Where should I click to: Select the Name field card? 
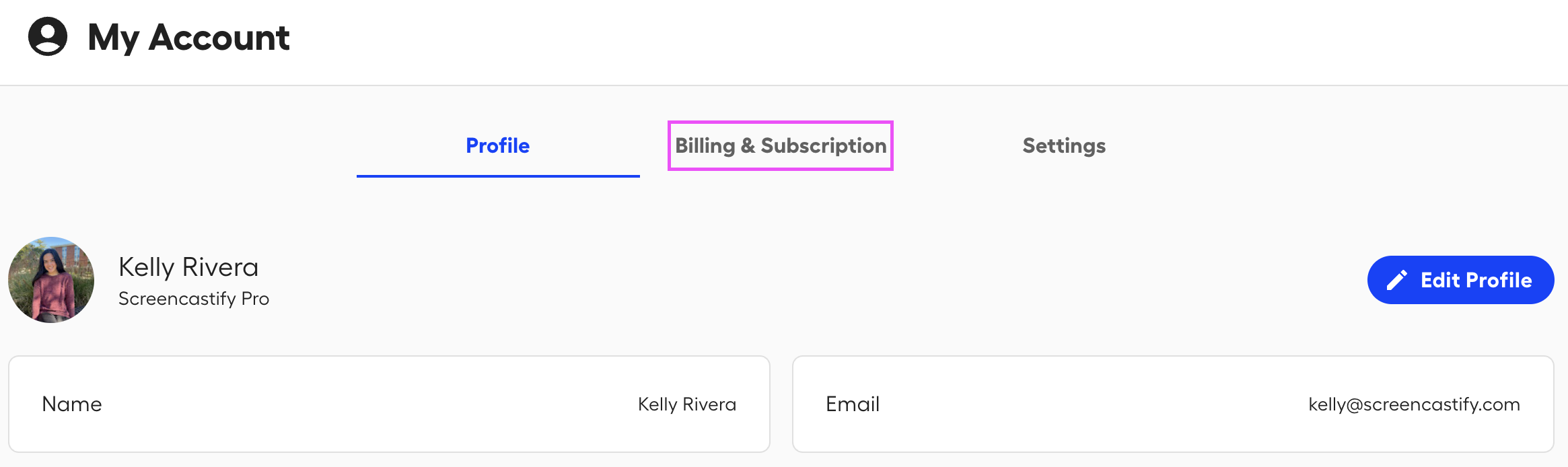pyautogui.click(x=389, y=404)
